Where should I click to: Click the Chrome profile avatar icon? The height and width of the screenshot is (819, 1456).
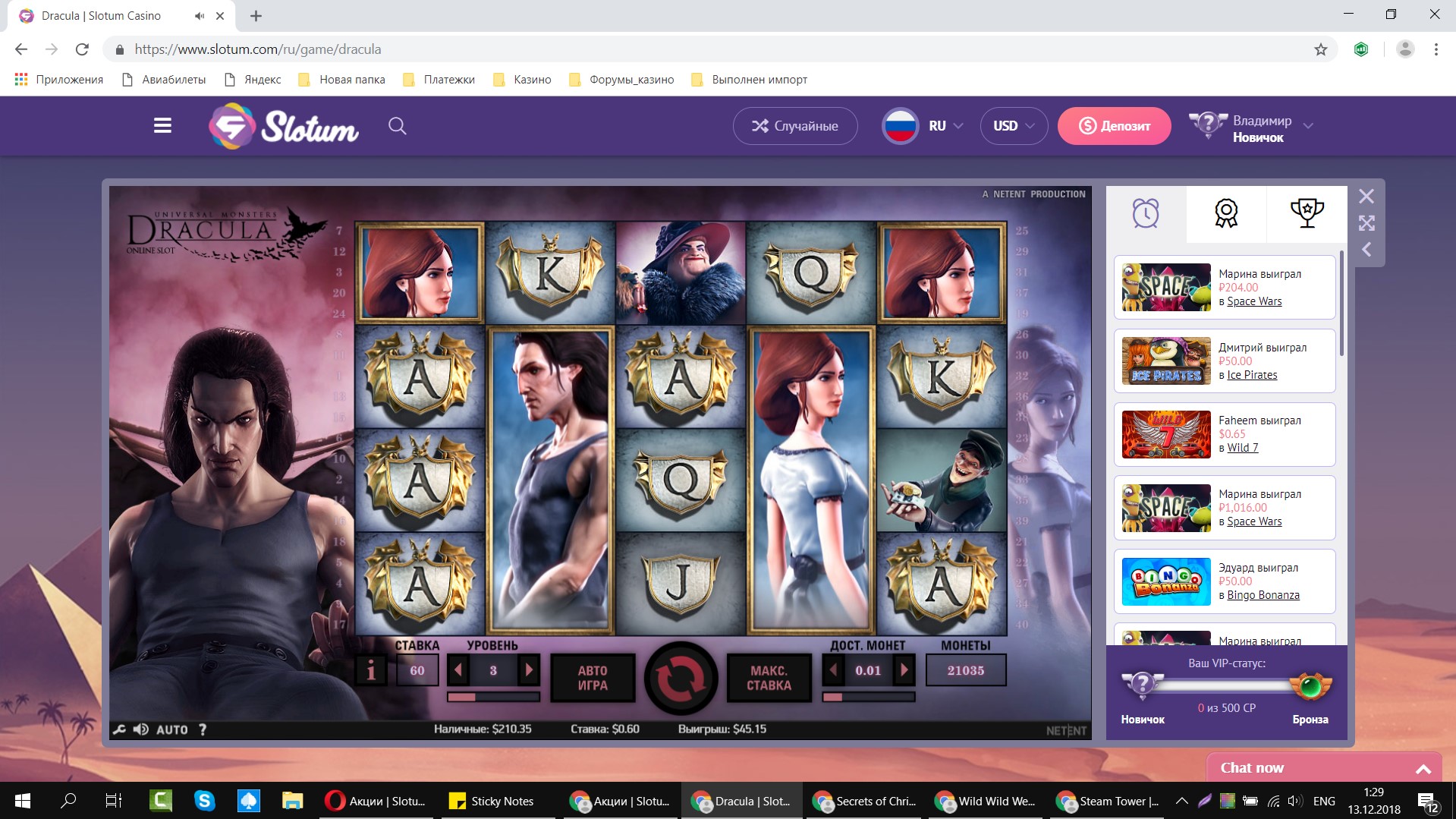click(1405, 49)
